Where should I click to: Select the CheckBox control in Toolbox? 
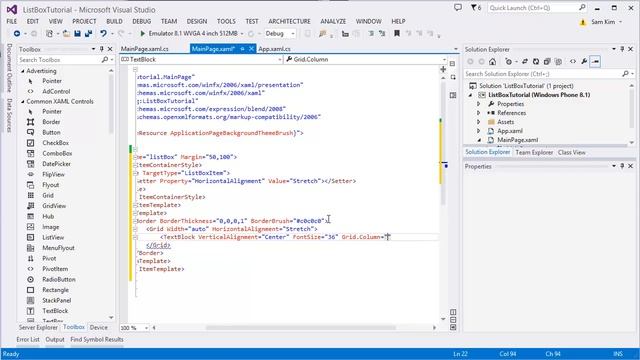click(x=56, y=143)
